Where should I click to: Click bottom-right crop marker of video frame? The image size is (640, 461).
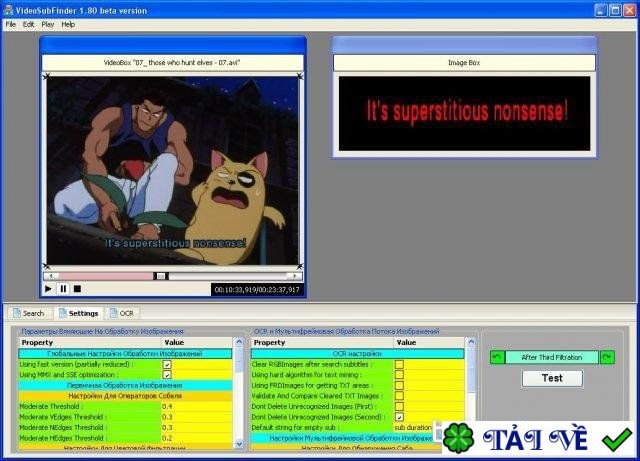(x=300, y=267)
